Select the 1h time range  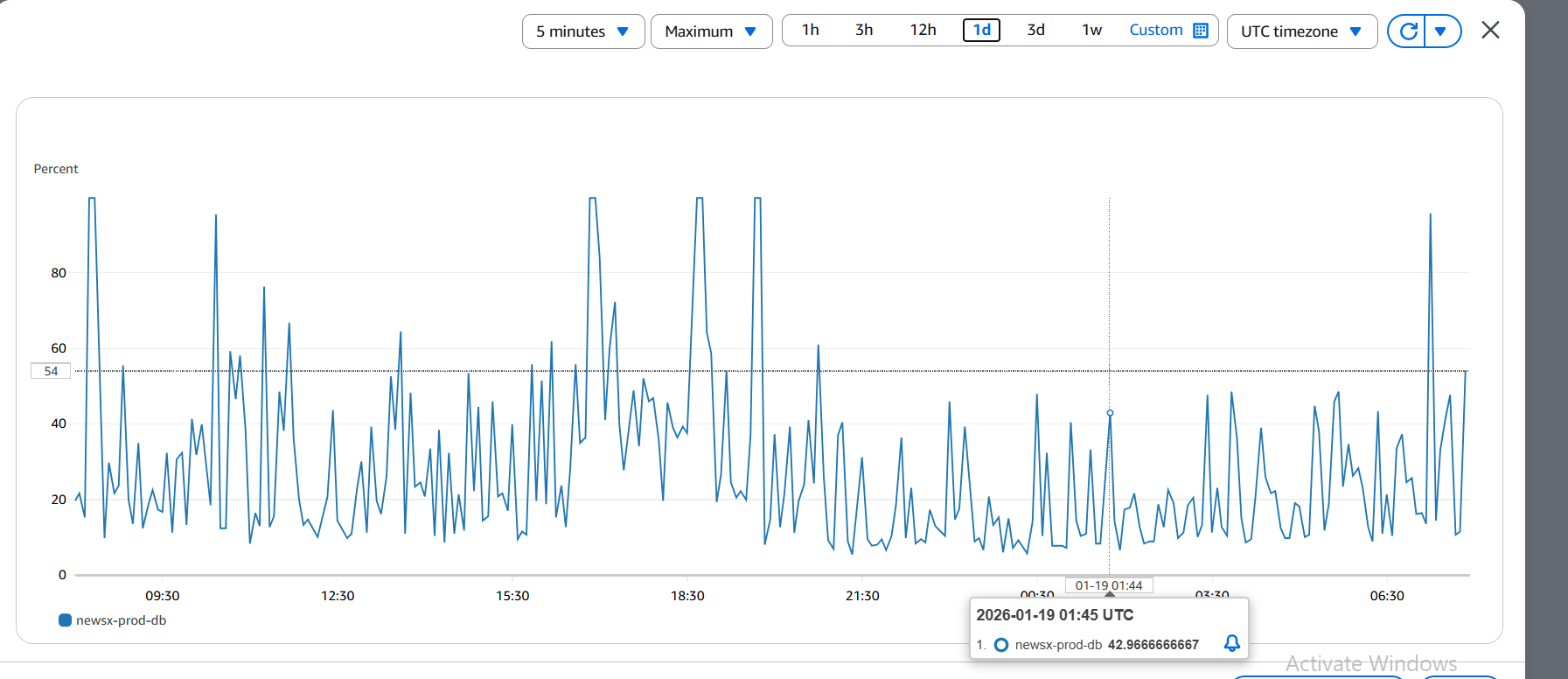click(810, 31)
